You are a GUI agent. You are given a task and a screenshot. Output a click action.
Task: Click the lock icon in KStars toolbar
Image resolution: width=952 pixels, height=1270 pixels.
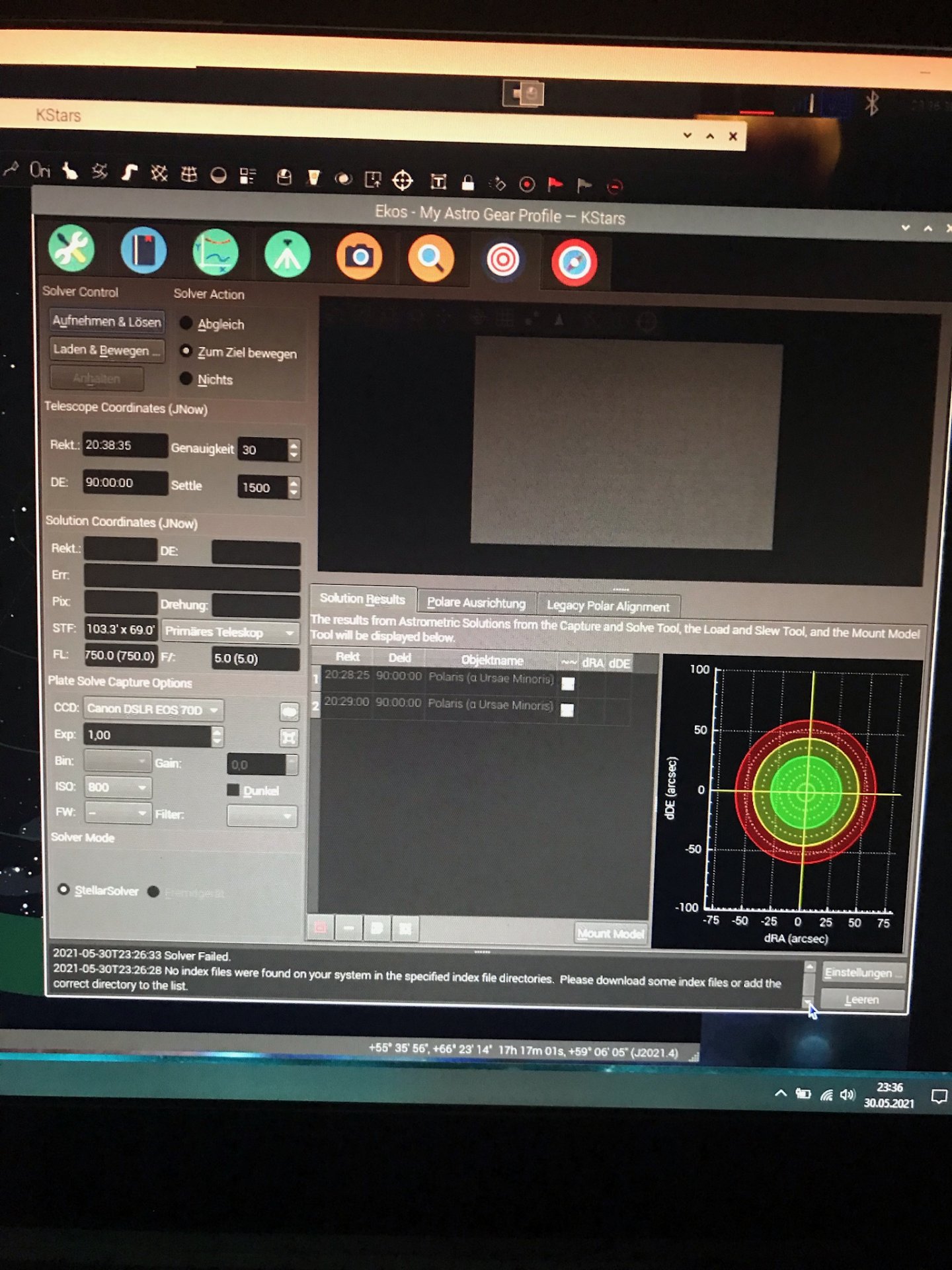[467, 183]
